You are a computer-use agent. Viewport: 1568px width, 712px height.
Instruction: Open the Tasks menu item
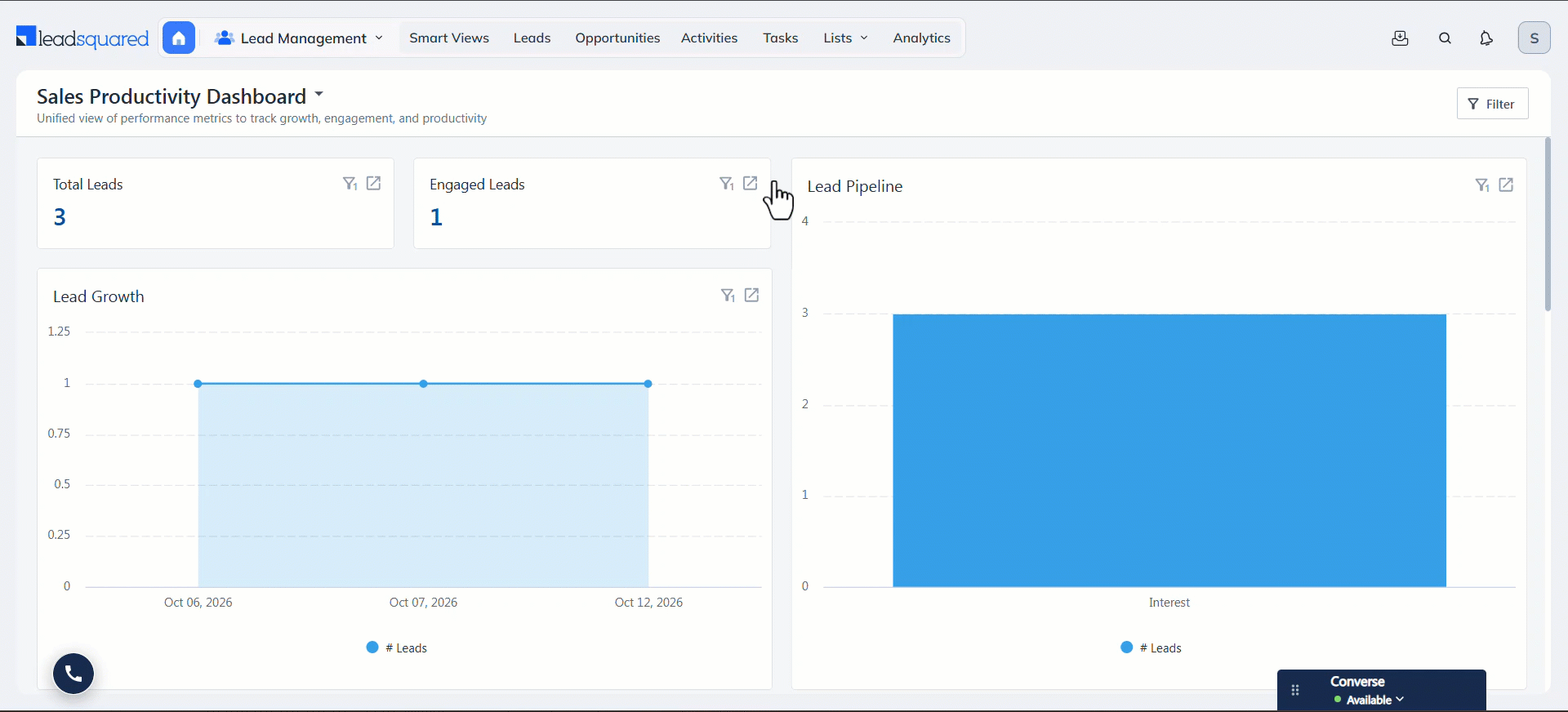click(781, 38)
